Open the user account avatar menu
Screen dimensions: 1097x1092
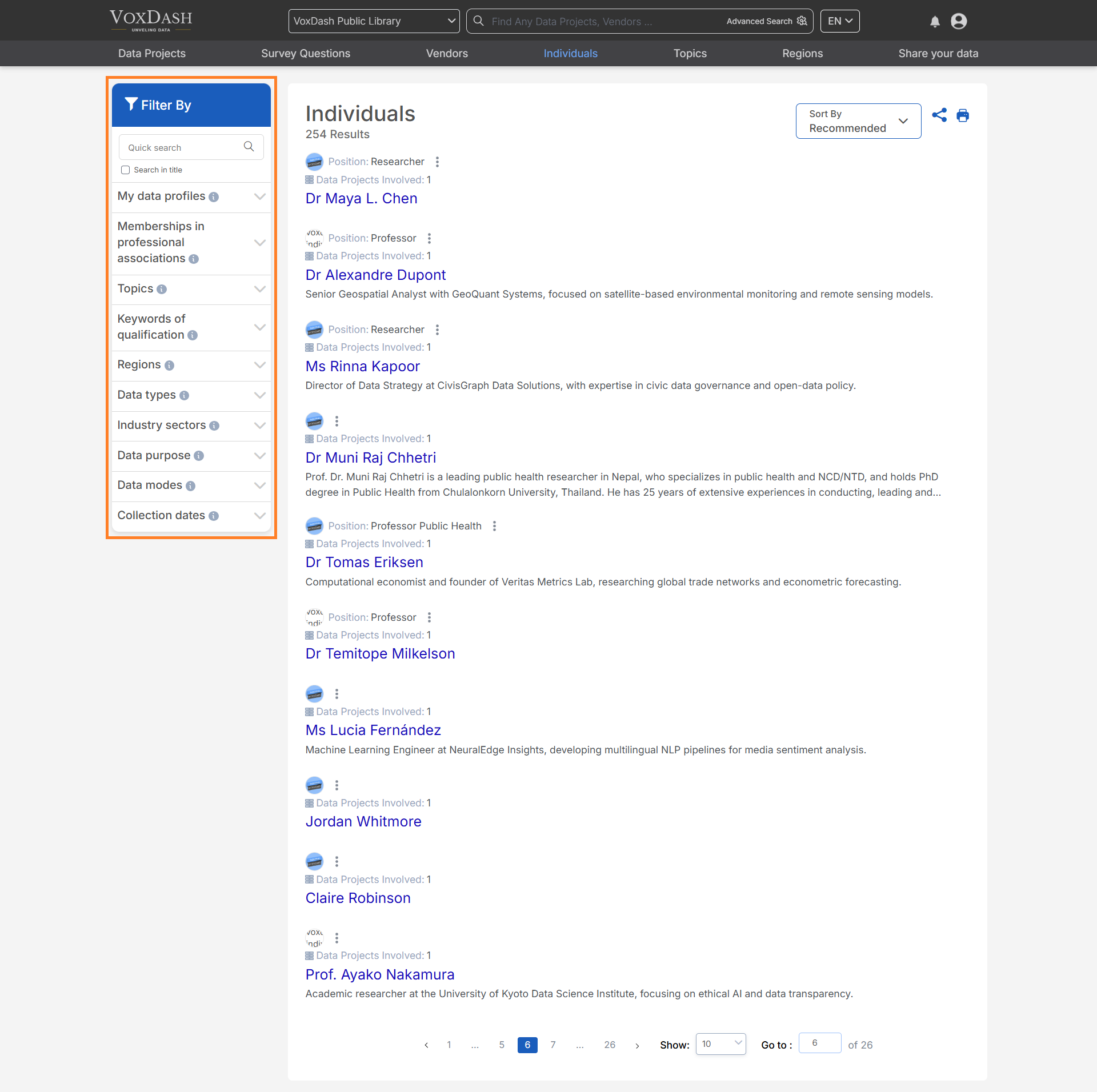(x=959, y=22)
